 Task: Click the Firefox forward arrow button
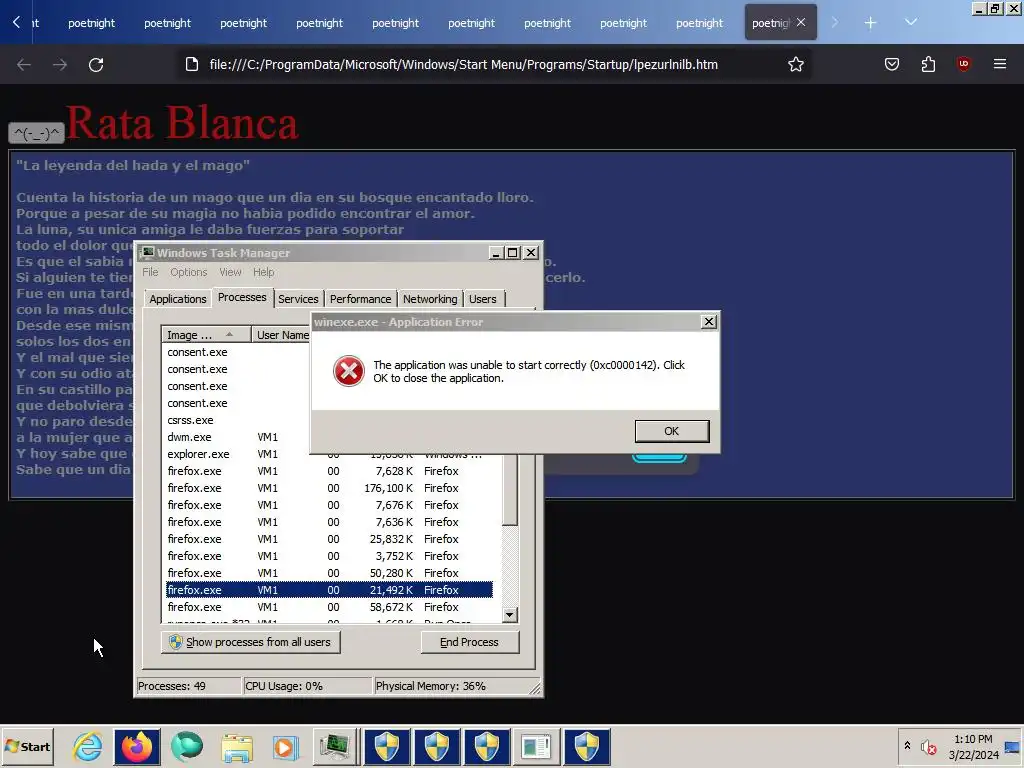coord(60,65)
